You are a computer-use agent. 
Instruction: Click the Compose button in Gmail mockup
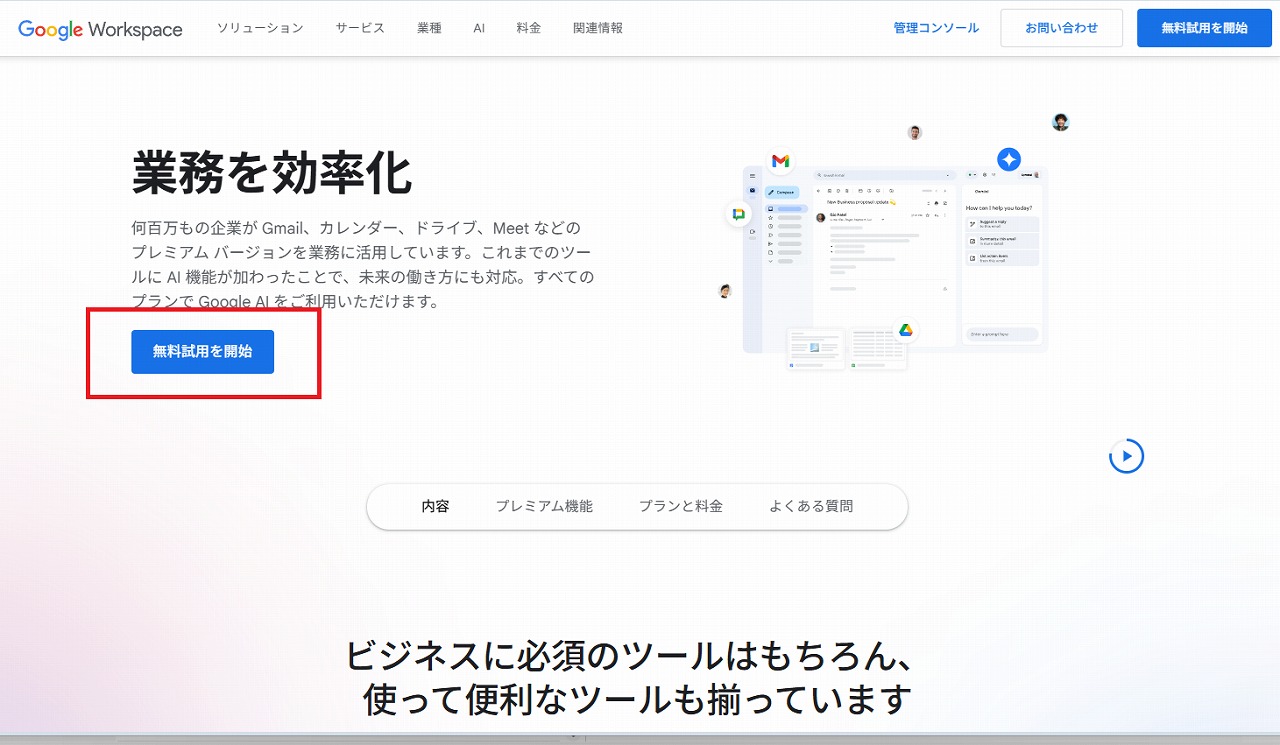click(782, 192)
